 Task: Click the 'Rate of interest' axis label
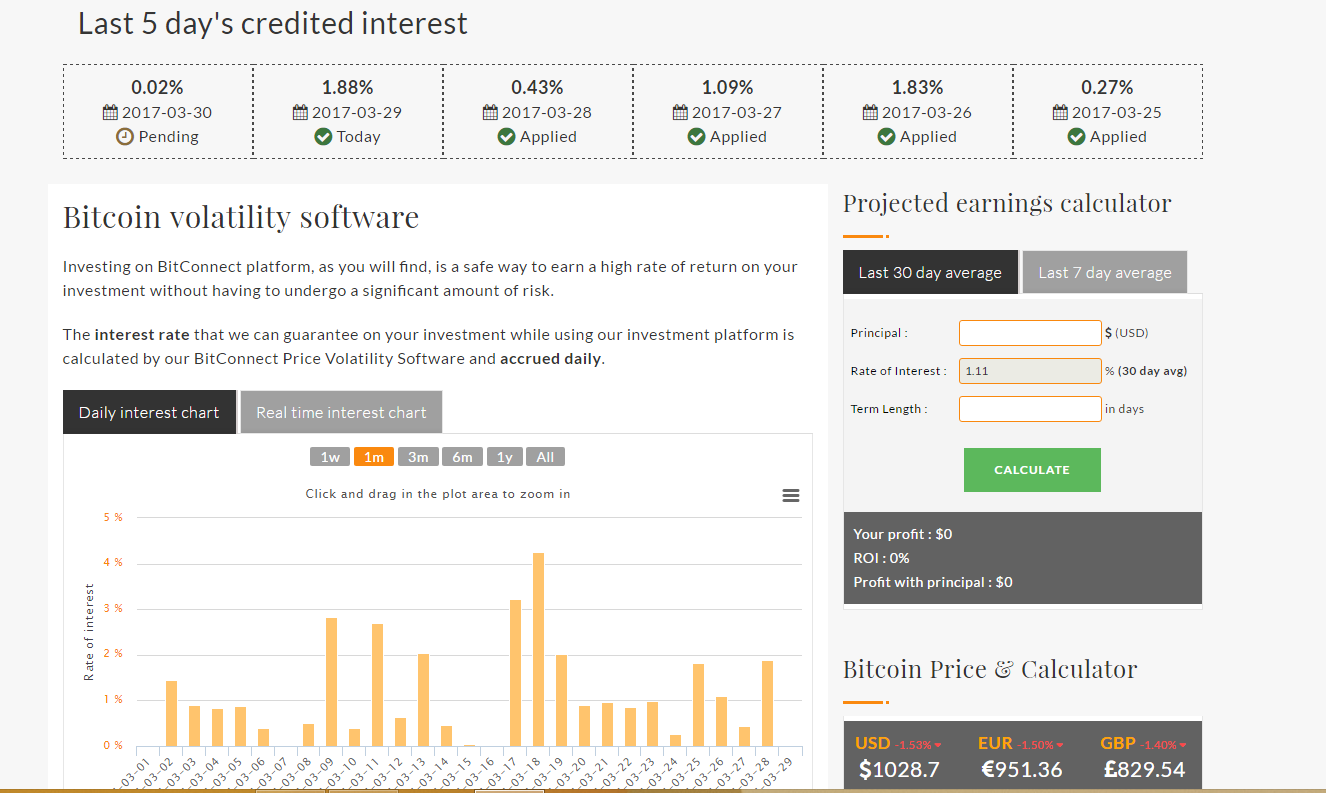(89, 633)
